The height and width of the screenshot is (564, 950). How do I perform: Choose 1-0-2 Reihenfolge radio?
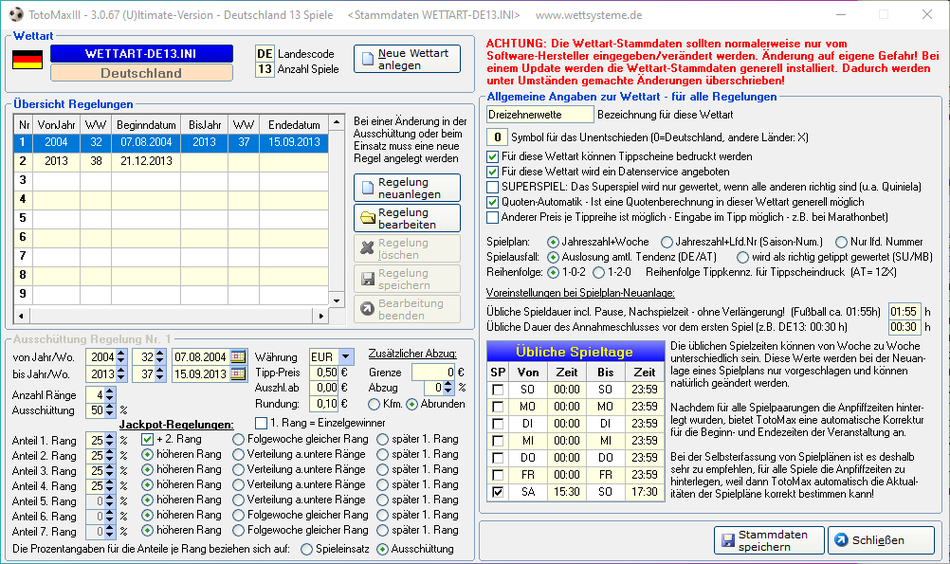[553, 273]
